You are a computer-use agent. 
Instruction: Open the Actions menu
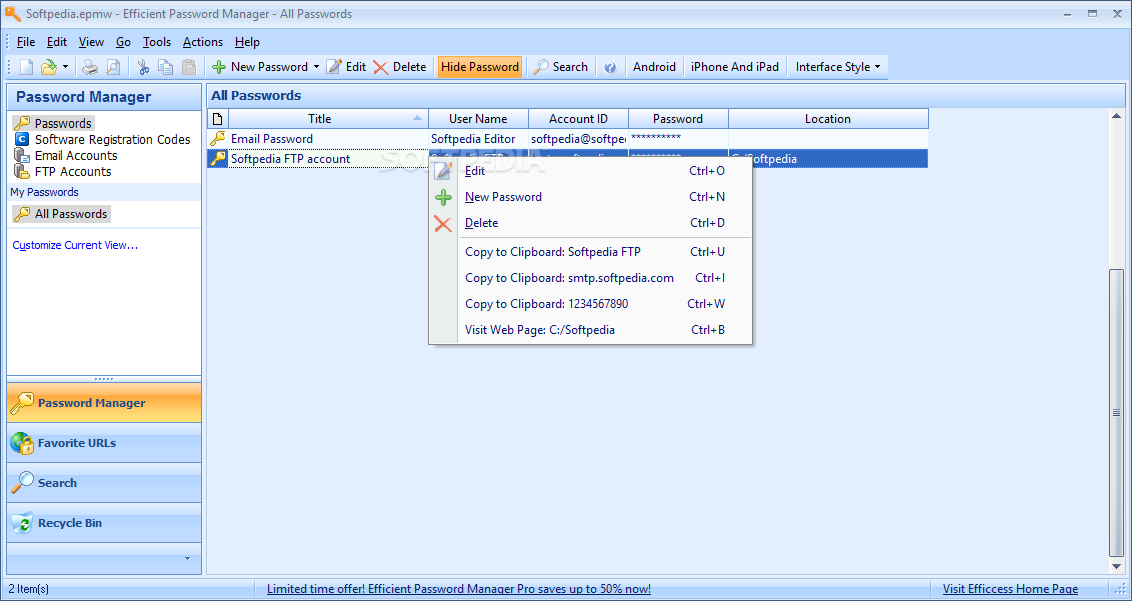click(203, 42)
